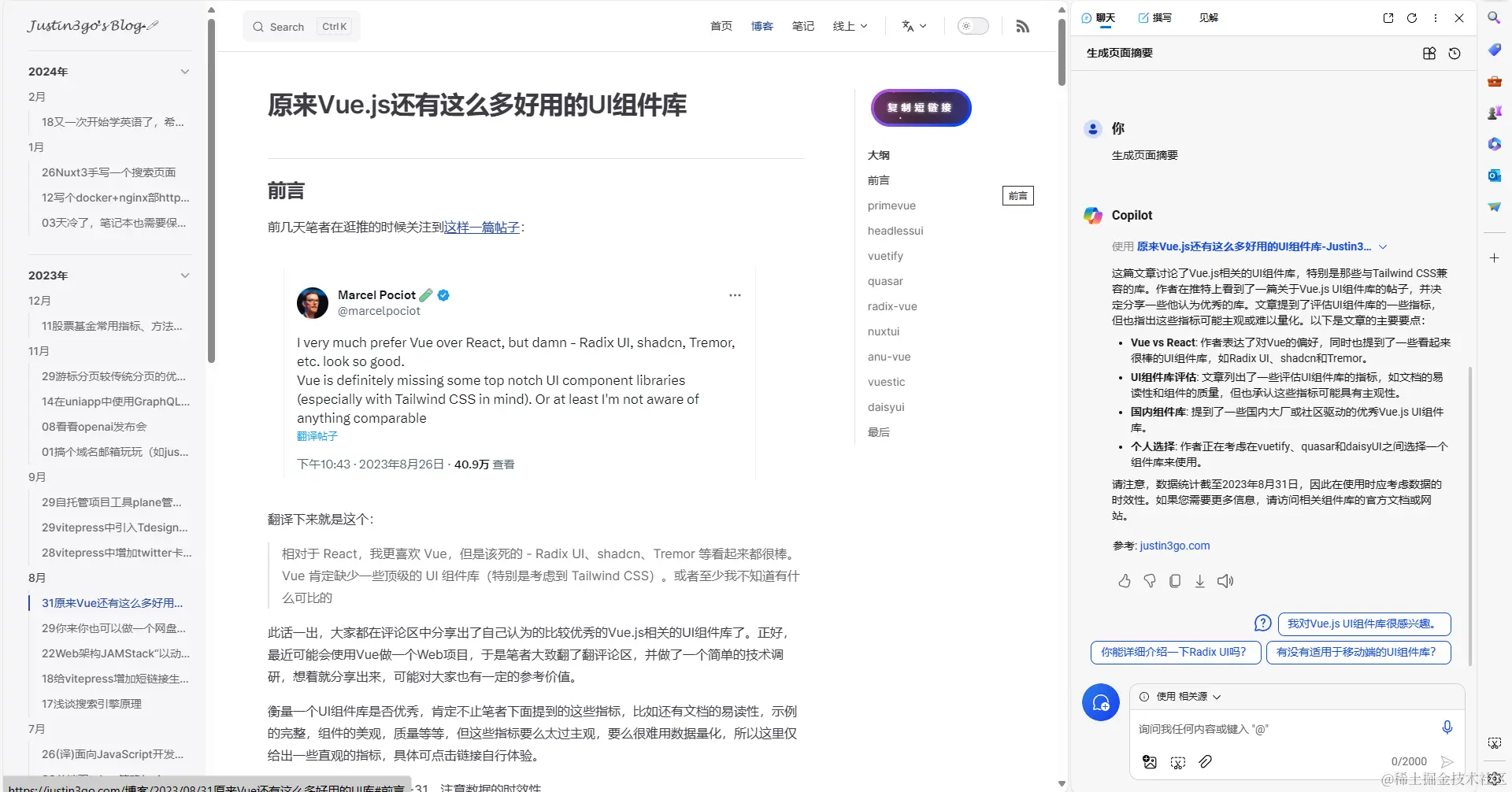This screenshot has width=1512, height=792.
Task: Open Copilot panel in a new window
Action: [1388, 18]
